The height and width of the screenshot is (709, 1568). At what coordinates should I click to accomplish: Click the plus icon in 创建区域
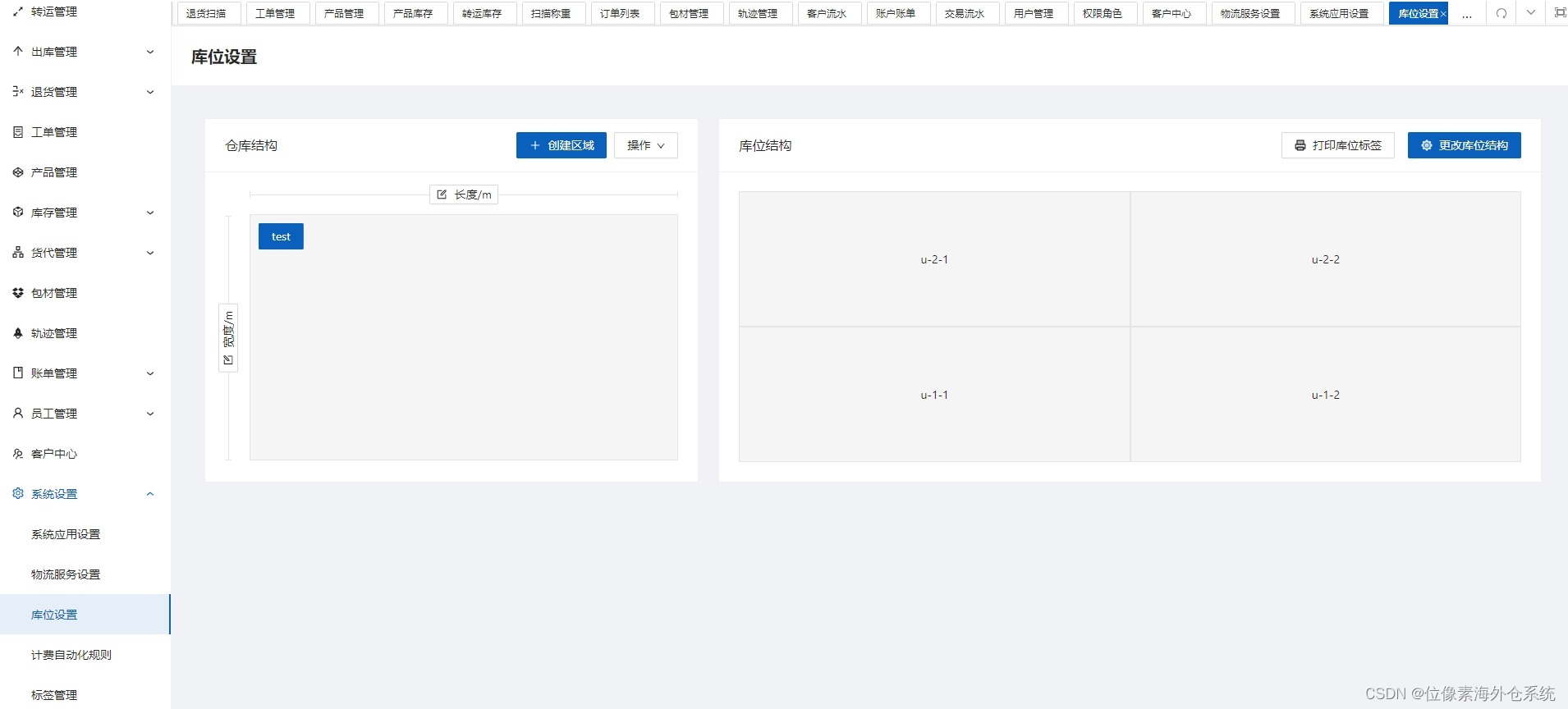click(535, 145)
